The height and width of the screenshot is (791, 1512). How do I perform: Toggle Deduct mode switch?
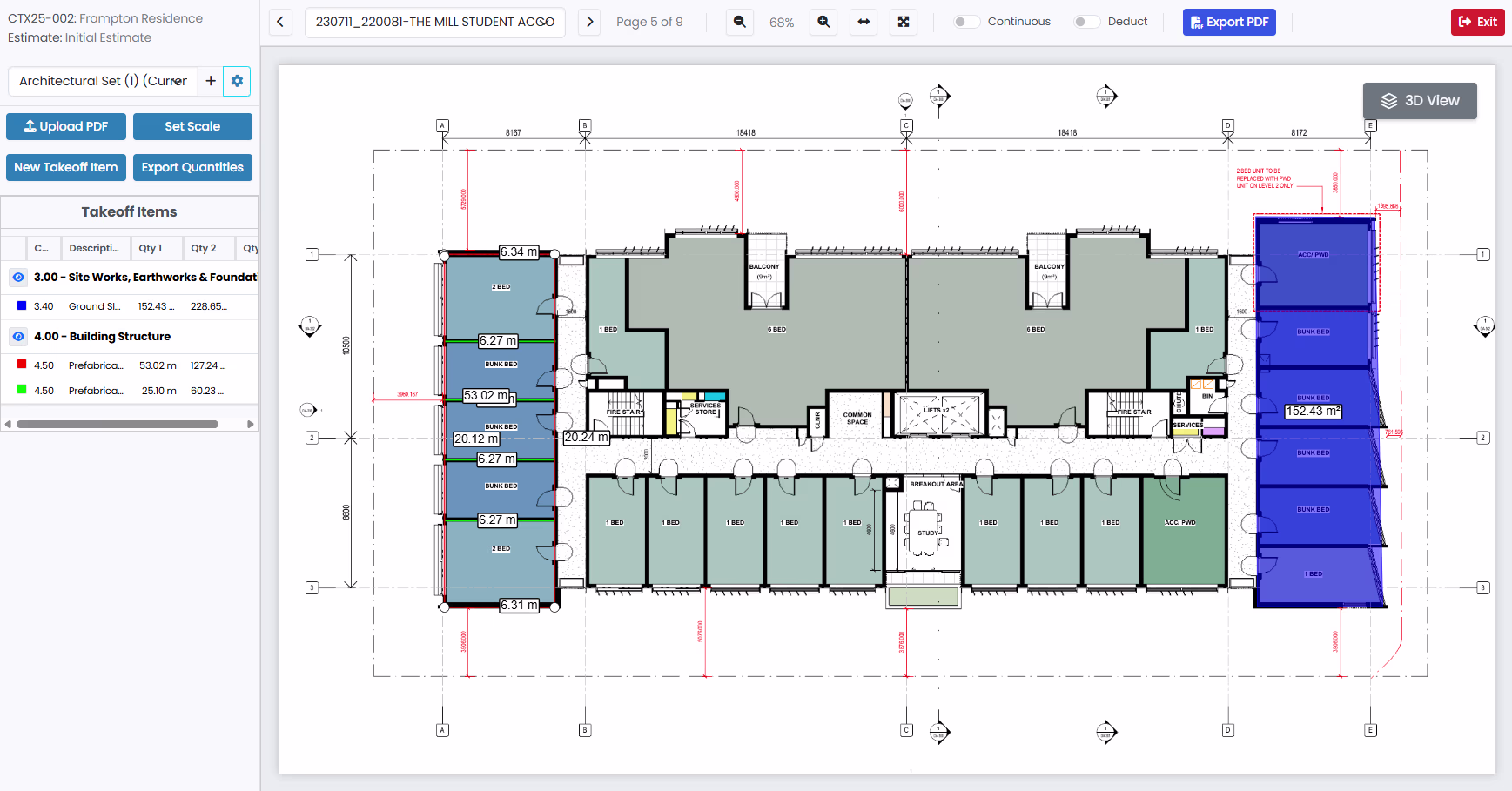coord(1086,22)
